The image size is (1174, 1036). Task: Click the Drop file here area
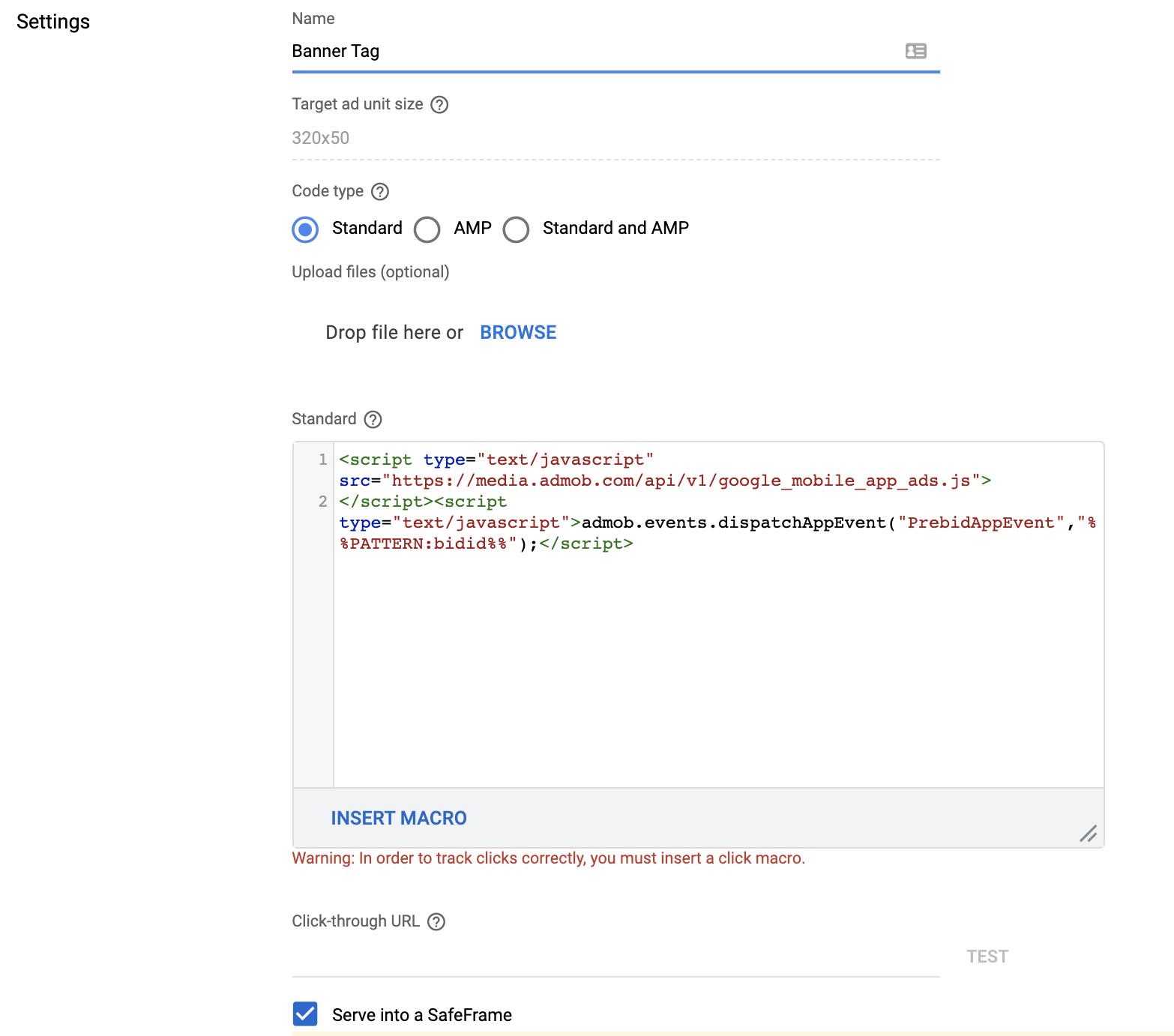click(x=395, y=332)
